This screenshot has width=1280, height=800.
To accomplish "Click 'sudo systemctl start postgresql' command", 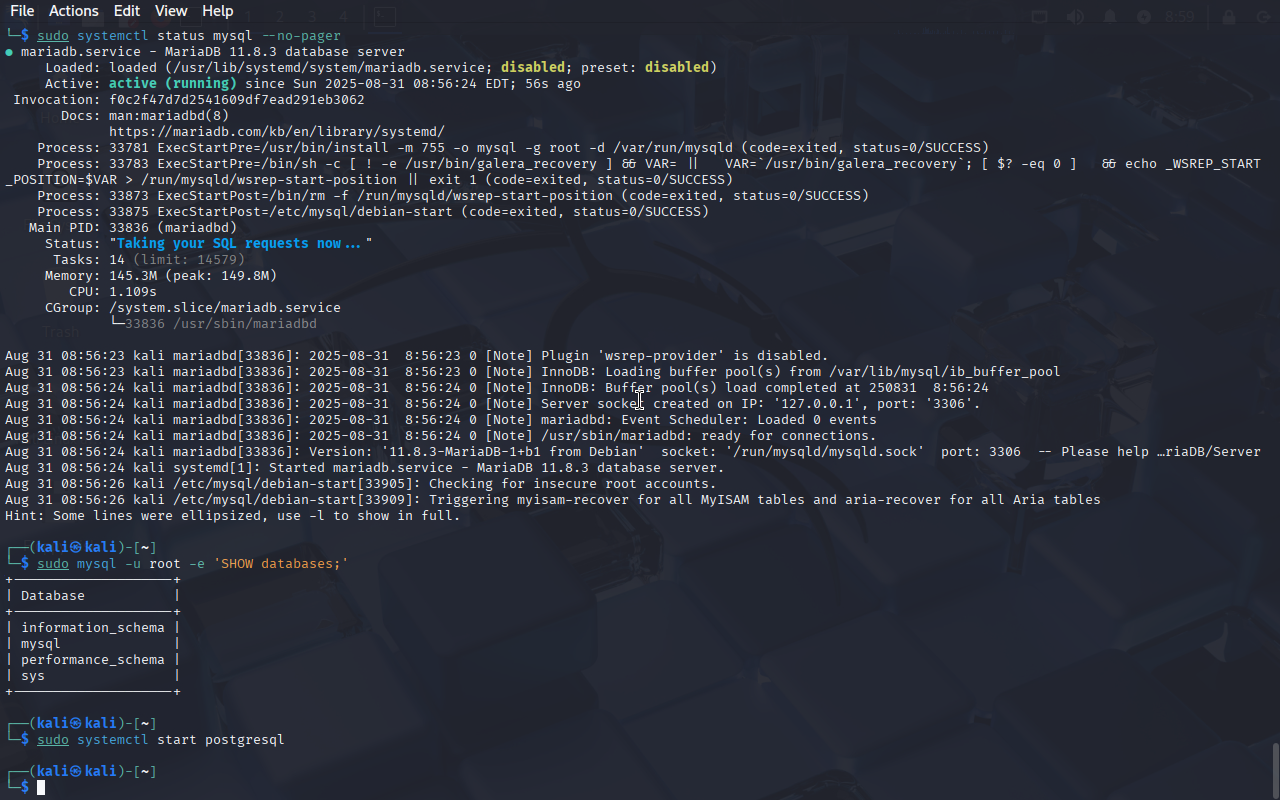I will click(161, 740).
